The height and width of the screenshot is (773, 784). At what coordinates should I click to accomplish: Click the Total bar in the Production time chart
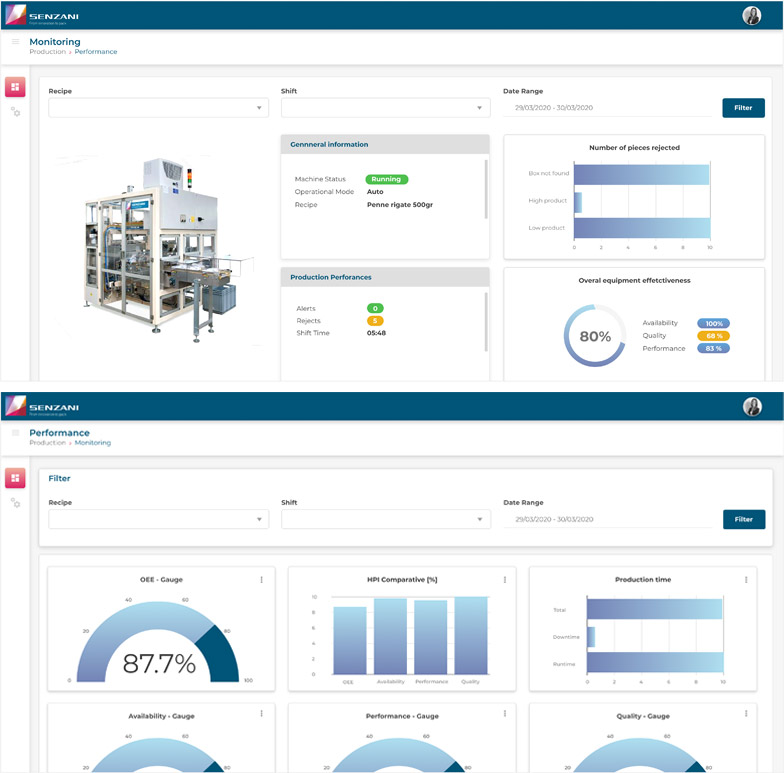coord(654,609)
